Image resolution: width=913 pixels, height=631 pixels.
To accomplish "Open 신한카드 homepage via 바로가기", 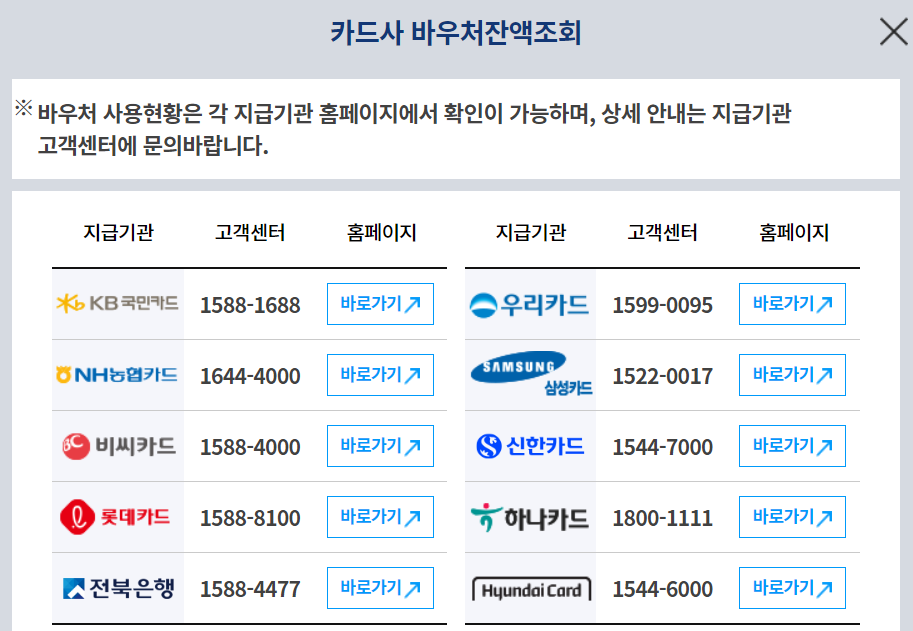I will tap(792, 446).
